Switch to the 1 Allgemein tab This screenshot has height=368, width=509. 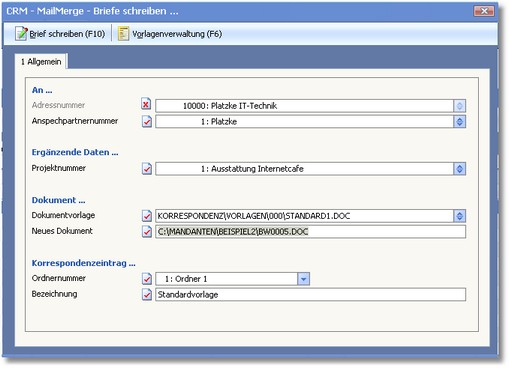pyautogui.click(x=41, y=62)
